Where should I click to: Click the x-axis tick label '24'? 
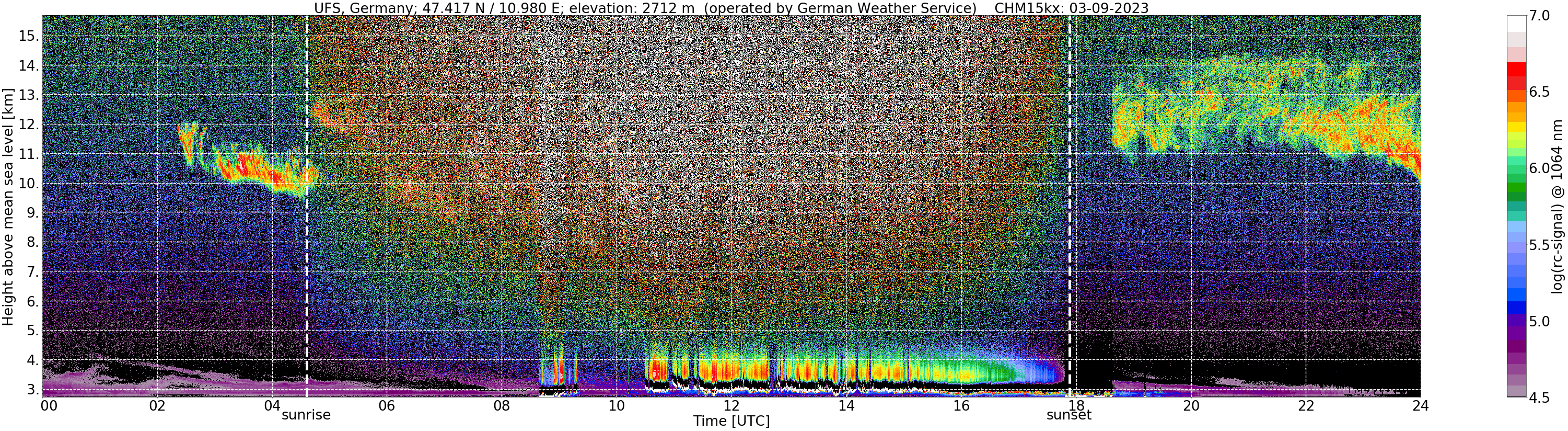[x=1421, y=405]
